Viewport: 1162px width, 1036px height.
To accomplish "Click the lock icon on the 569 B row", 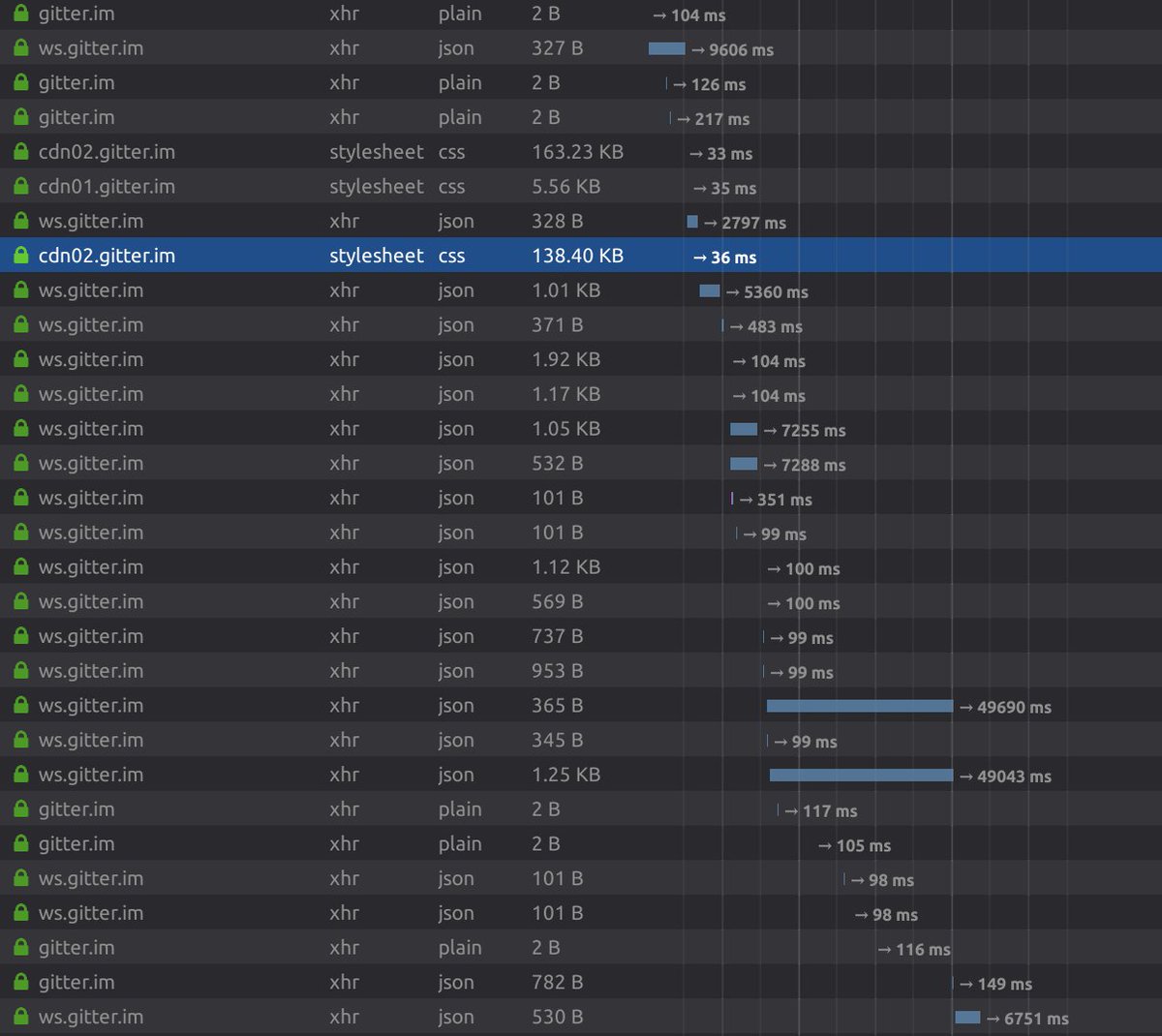I will [20, 601].
